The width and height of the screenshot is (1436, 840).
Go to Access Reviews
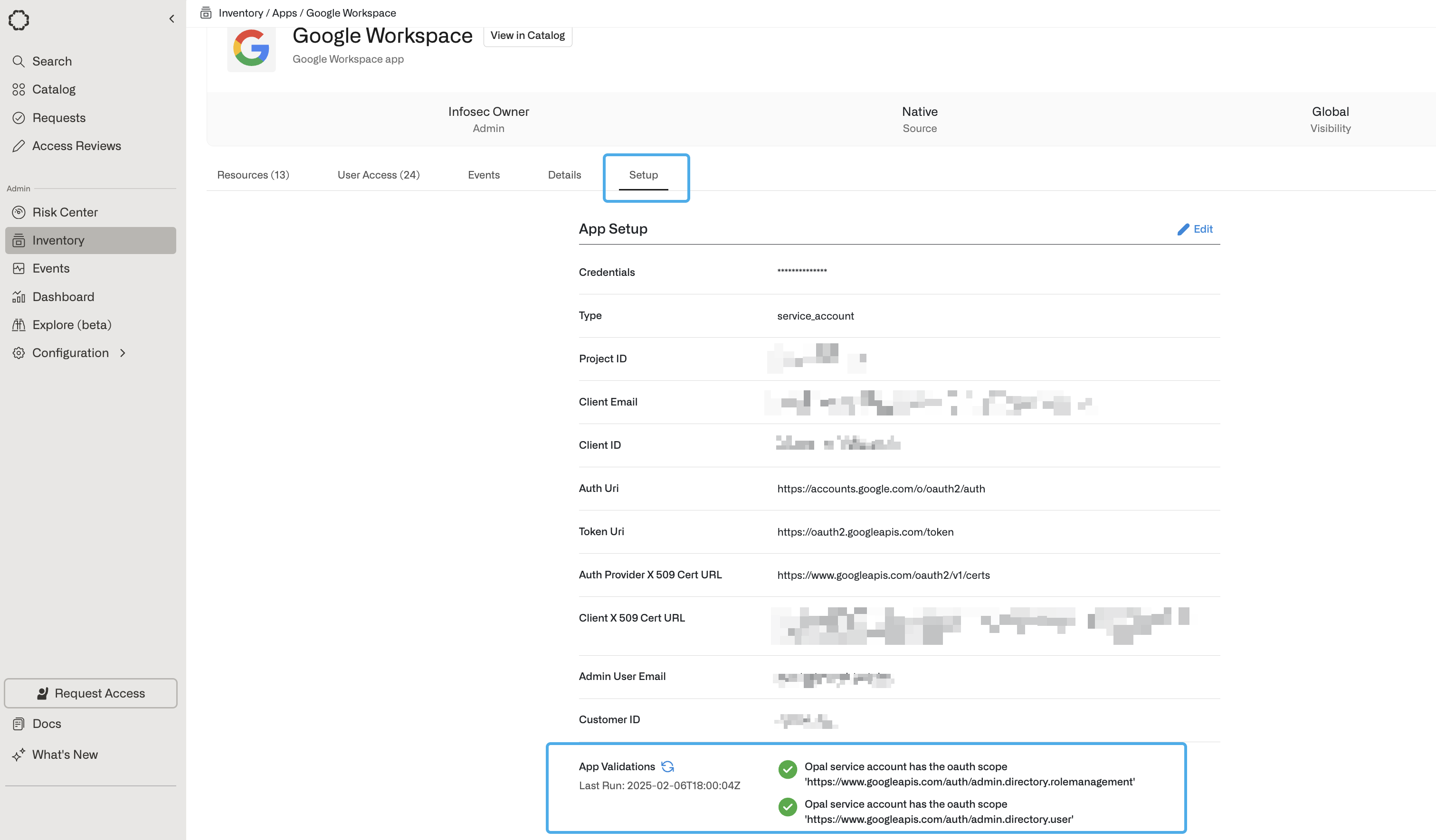pos(76,146)
